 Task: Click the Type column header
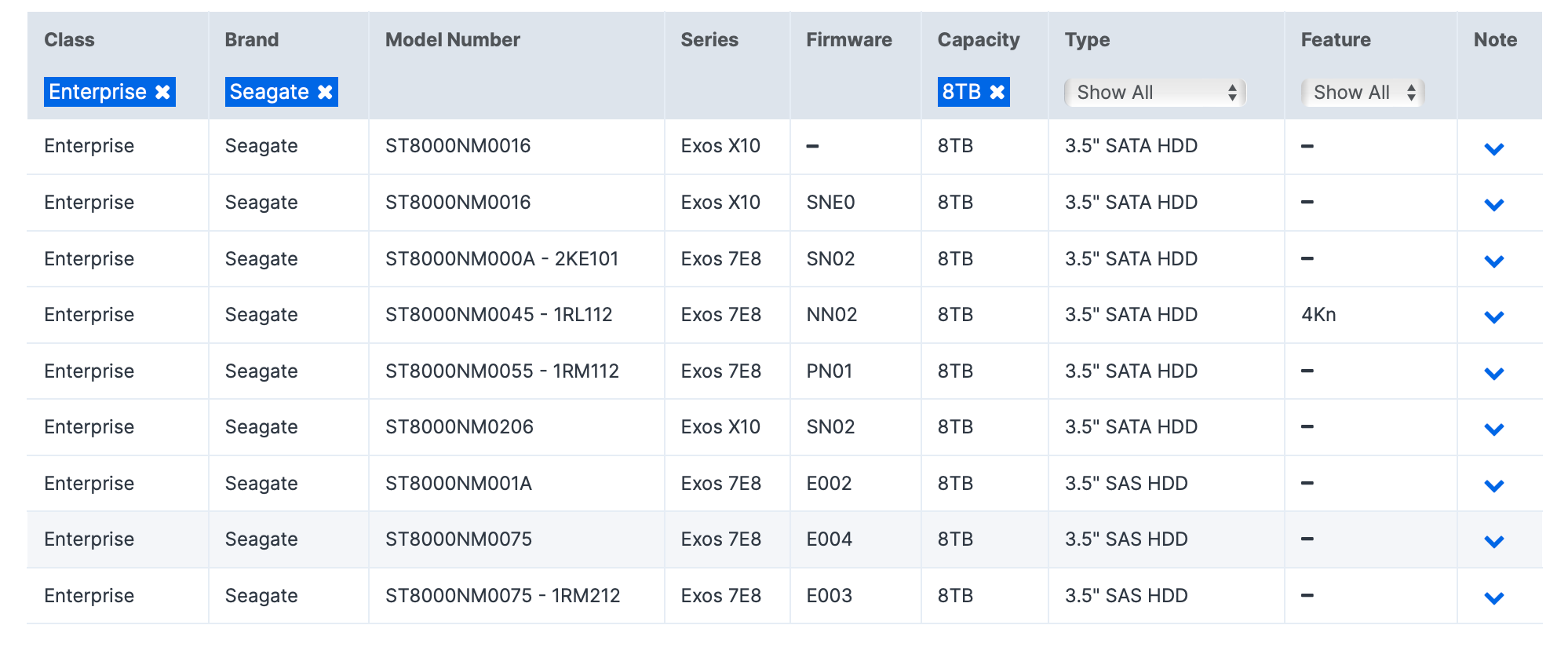coord(1087,40)
